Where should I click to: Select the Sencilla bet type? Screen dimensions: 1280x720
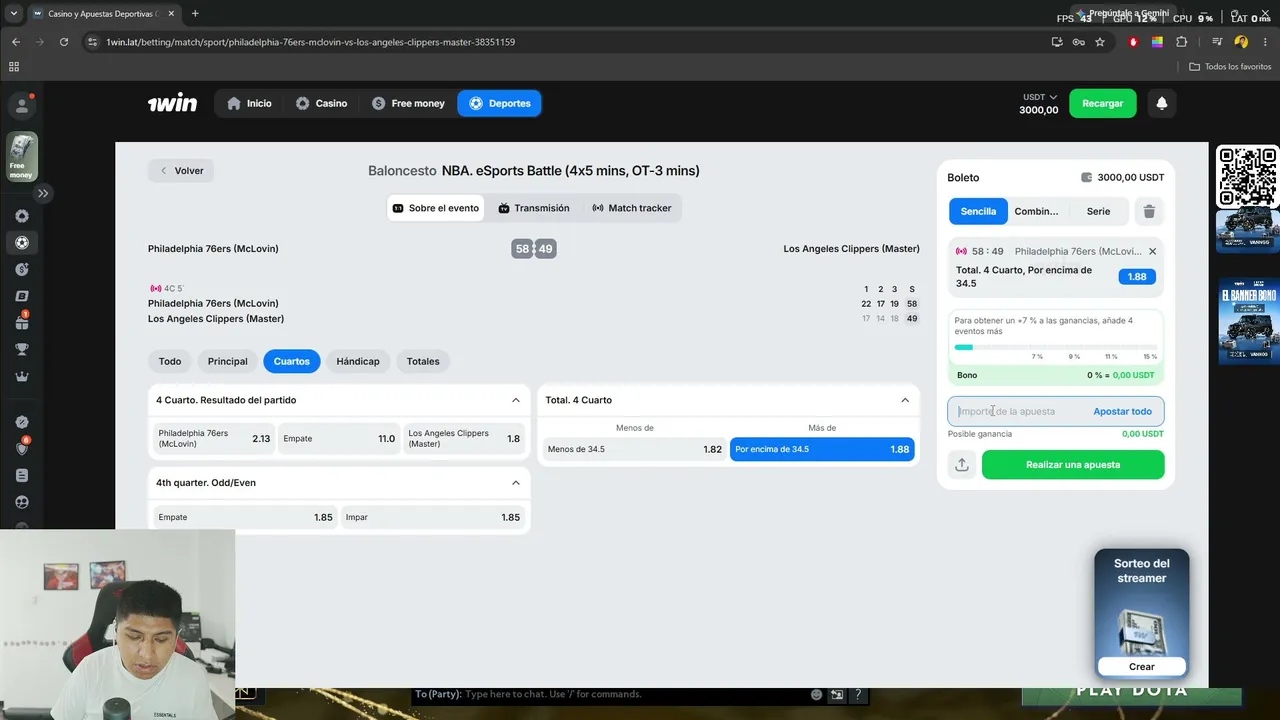pyautogui.click(x=978, y=211)
